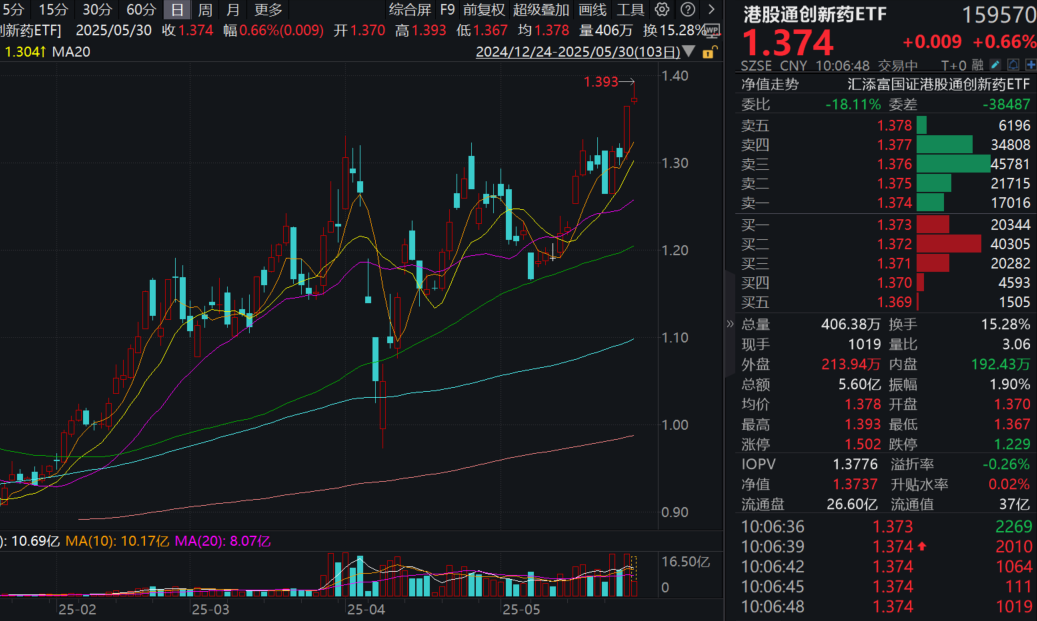Open the date range dropdown arrow after 103日

coord(689,51)
